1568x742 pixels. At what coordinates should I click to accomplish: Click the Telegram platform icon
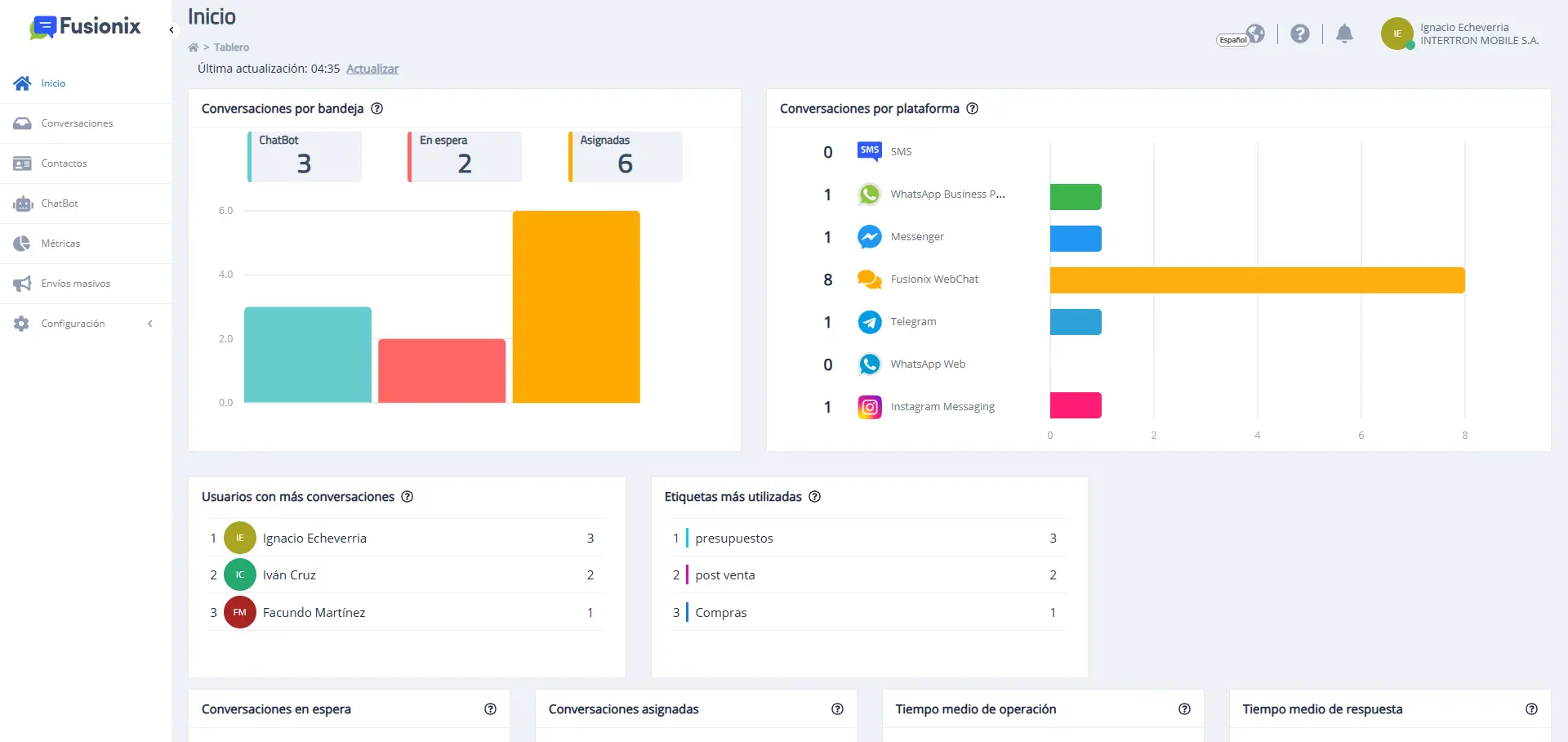(x=870, y=322)
